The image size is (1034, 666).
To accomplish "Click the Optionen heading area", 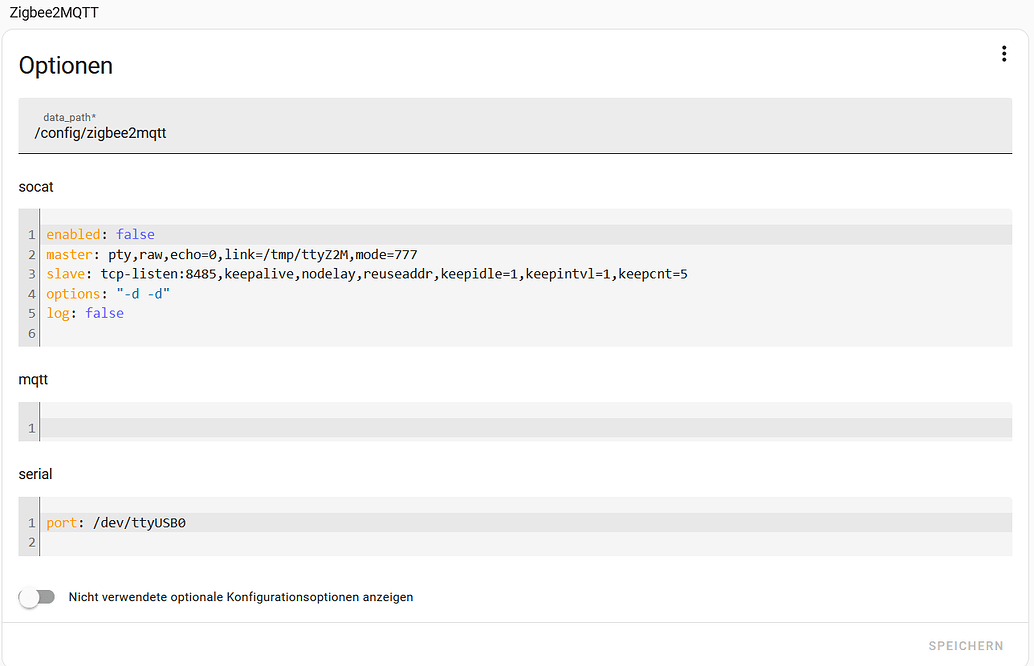I will click(x=66, y=65).
